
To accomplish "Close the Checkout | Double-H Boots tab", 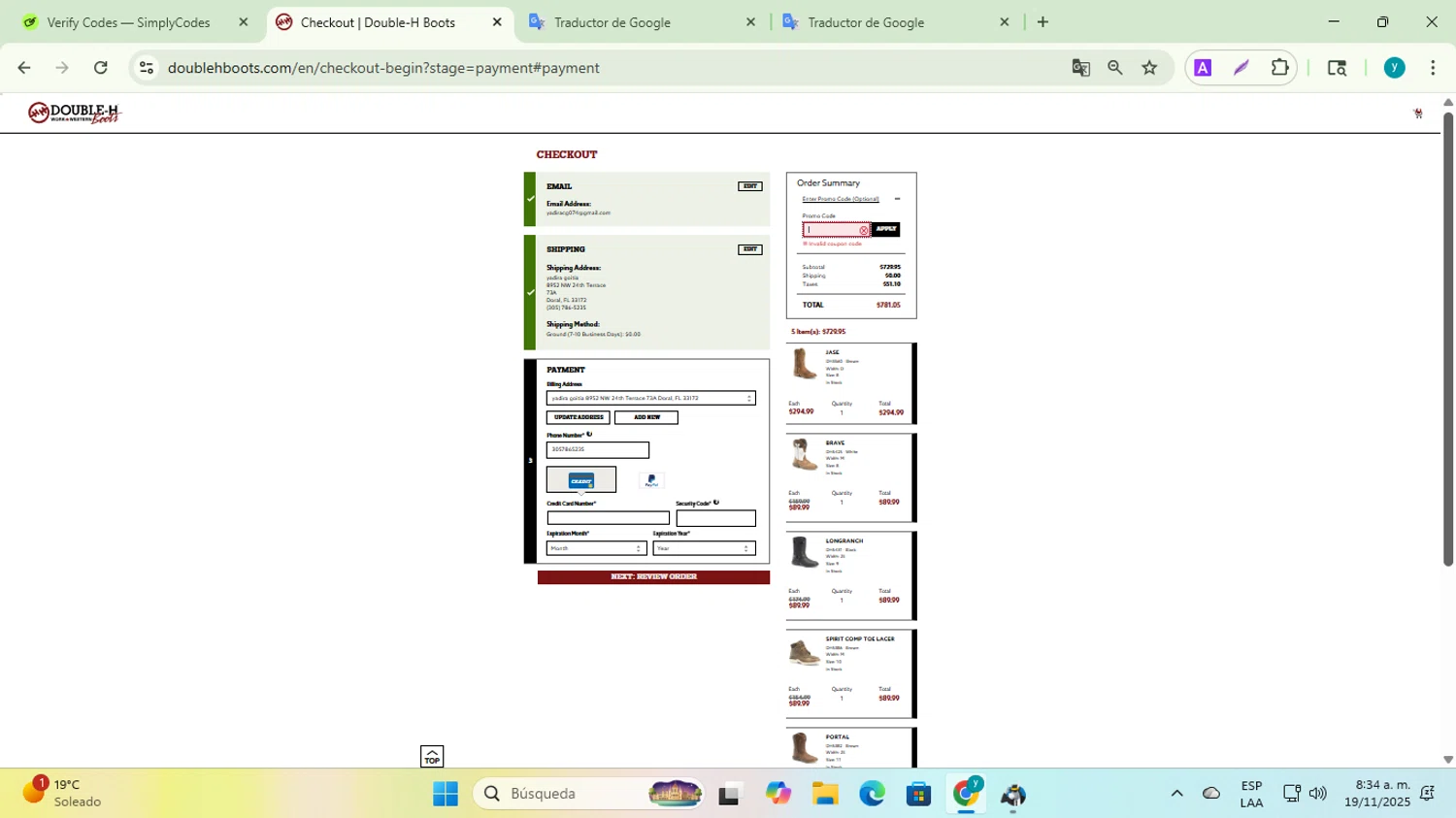I will (x=497, y=22).
